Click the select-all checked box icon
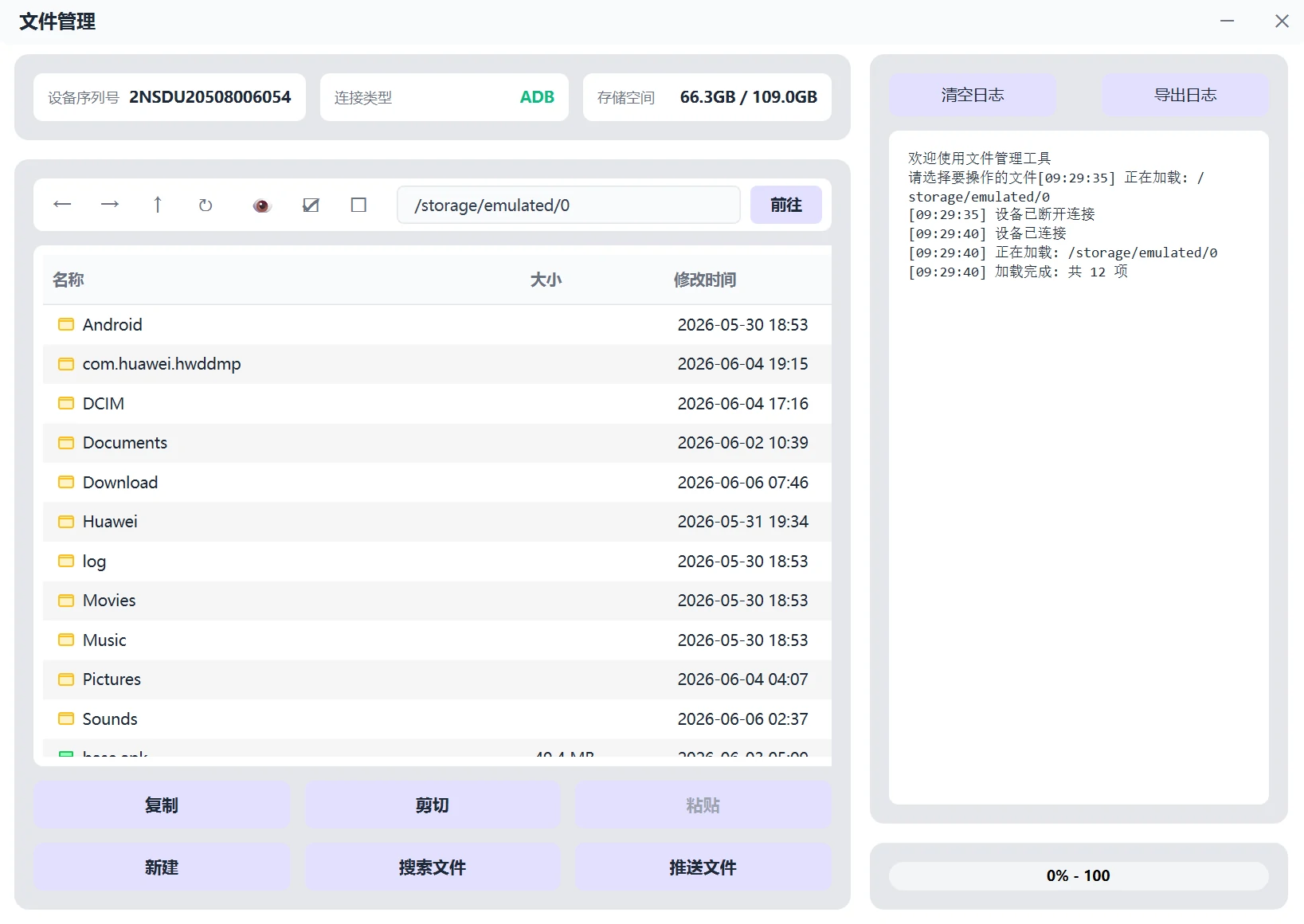The height and width of the screenshot is (924, 1304). point(311,205)
